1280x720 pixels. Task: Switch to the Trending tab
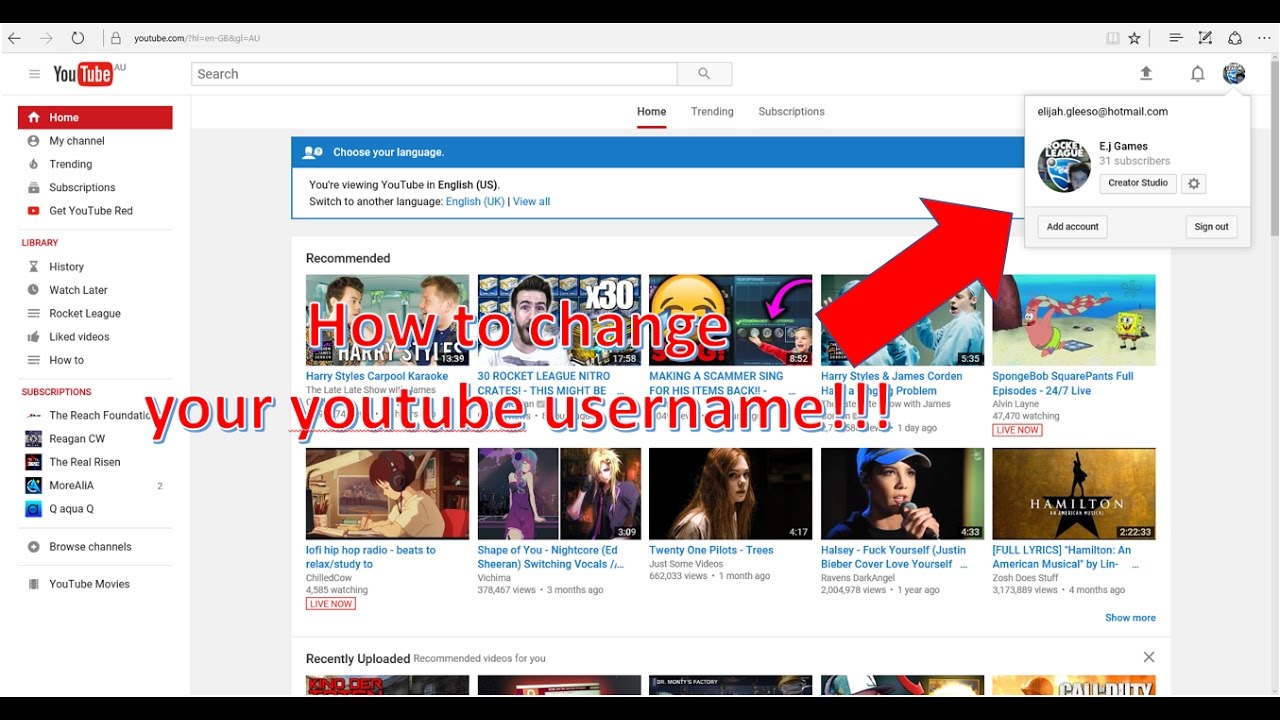click(x=712, y=112)
